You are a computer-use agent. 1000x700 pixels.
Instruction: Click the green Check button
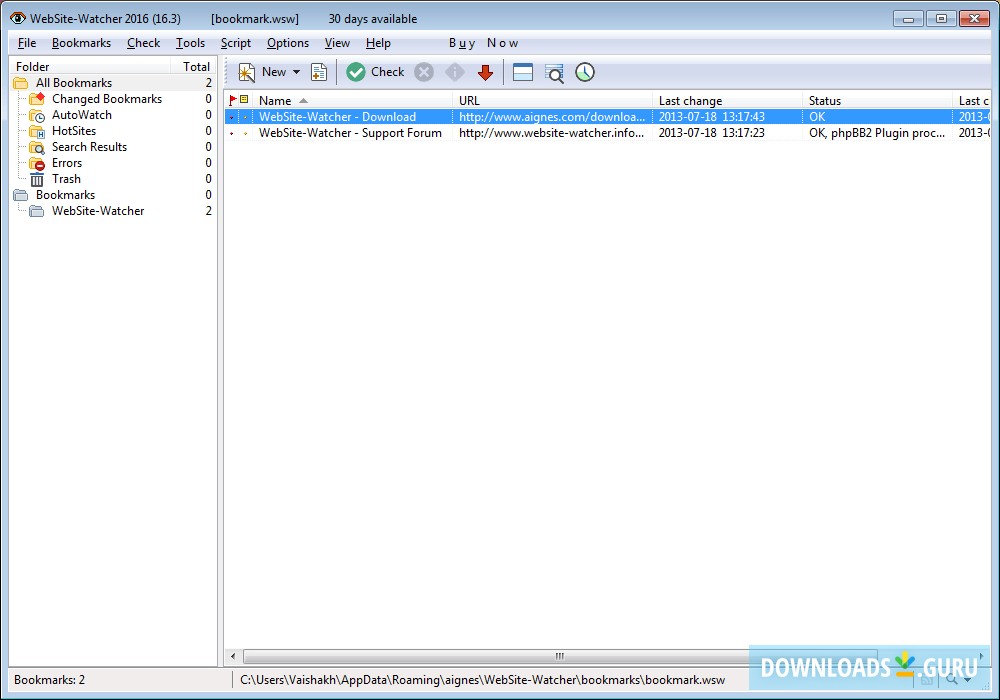[375, 72]
